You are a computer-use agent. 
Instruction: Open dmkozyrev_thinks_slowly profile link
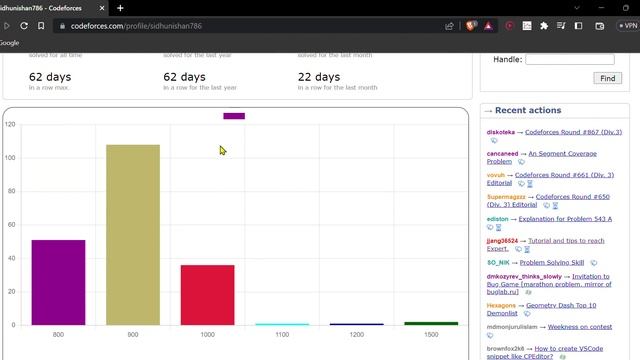coord(524,276)
